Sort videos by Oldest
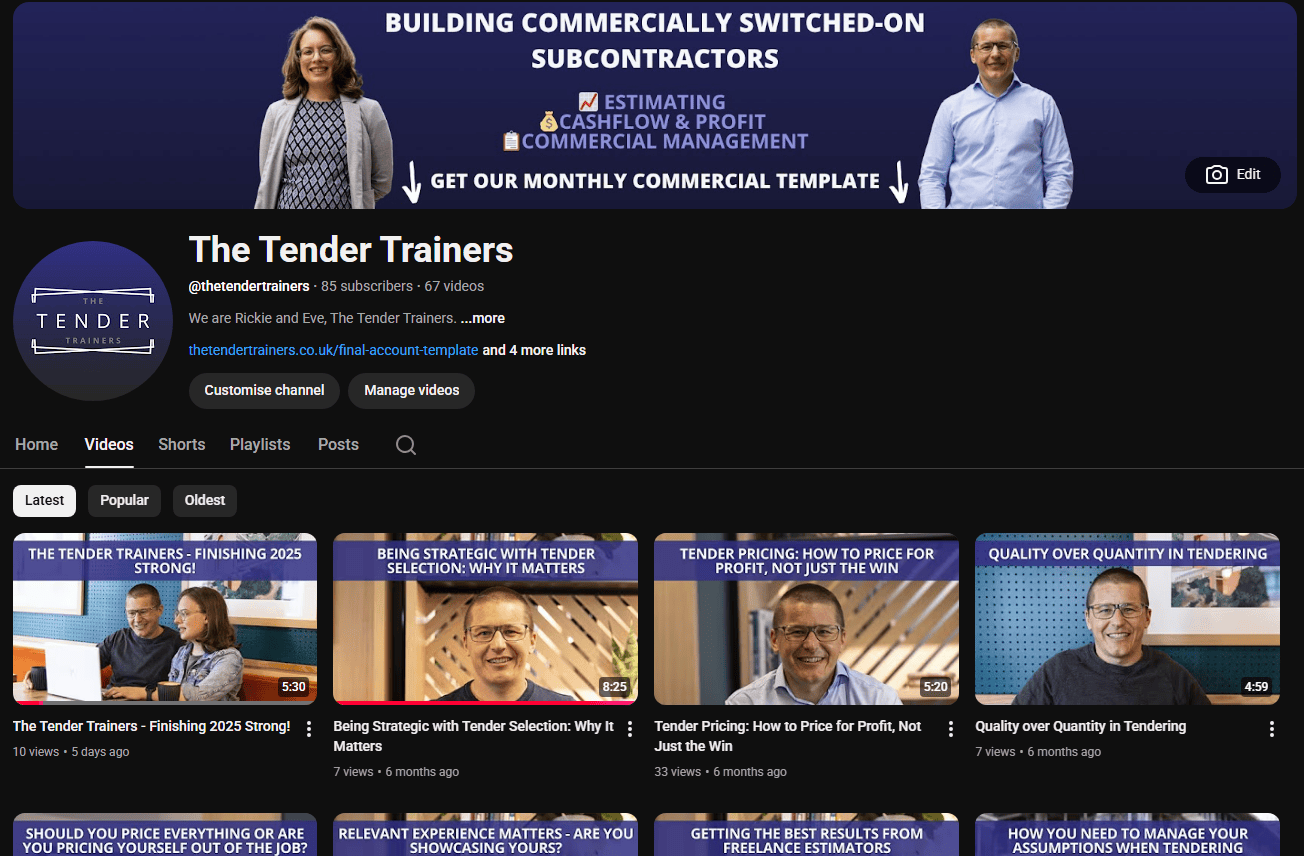 [x=204, y=500]
